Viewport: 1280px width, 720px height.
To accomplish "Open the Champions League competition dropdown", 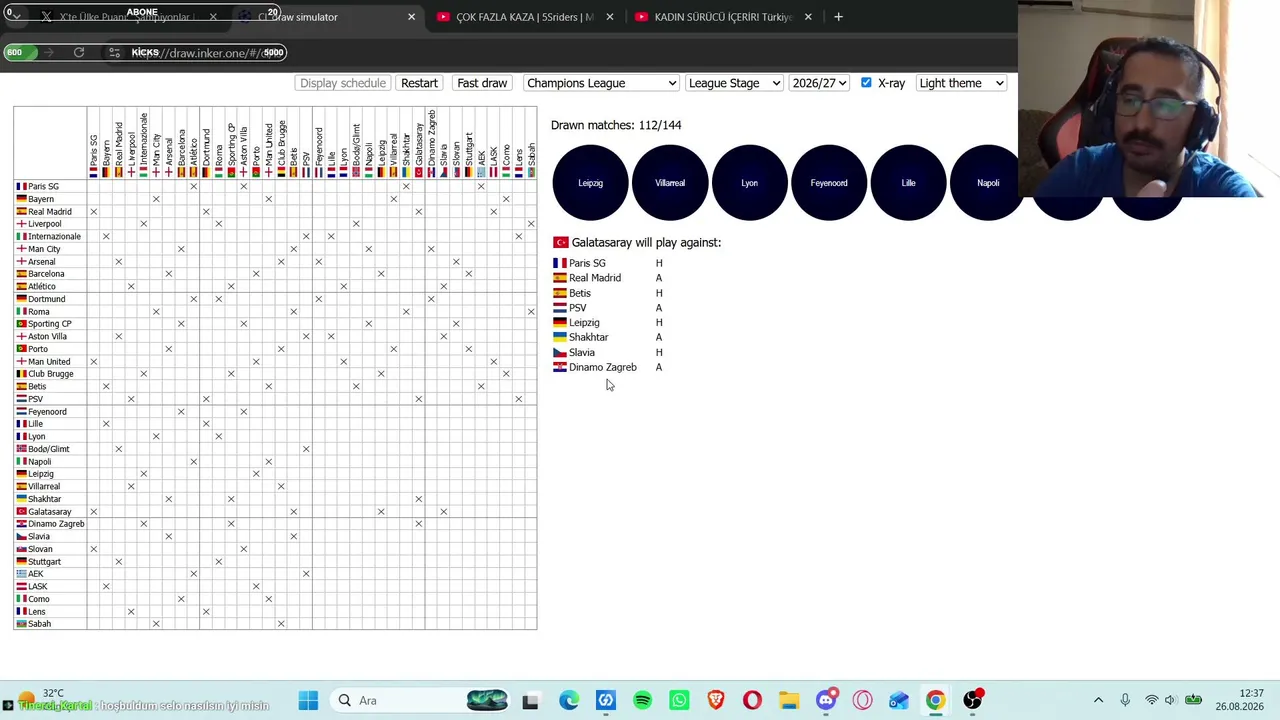I will pyautogui.click(x=601, y=83).
